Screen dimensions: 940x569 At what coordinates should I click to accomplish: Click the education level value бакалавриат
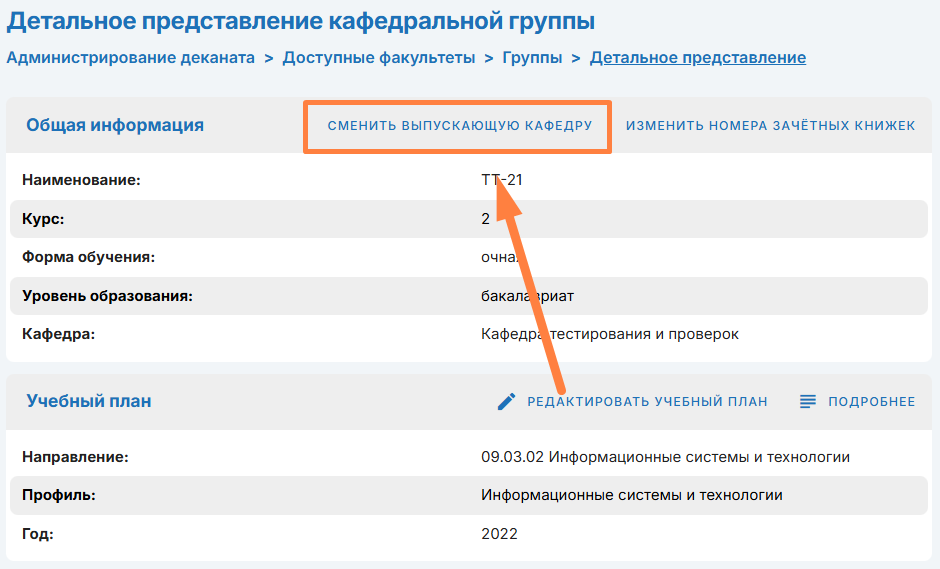(527, 296)
